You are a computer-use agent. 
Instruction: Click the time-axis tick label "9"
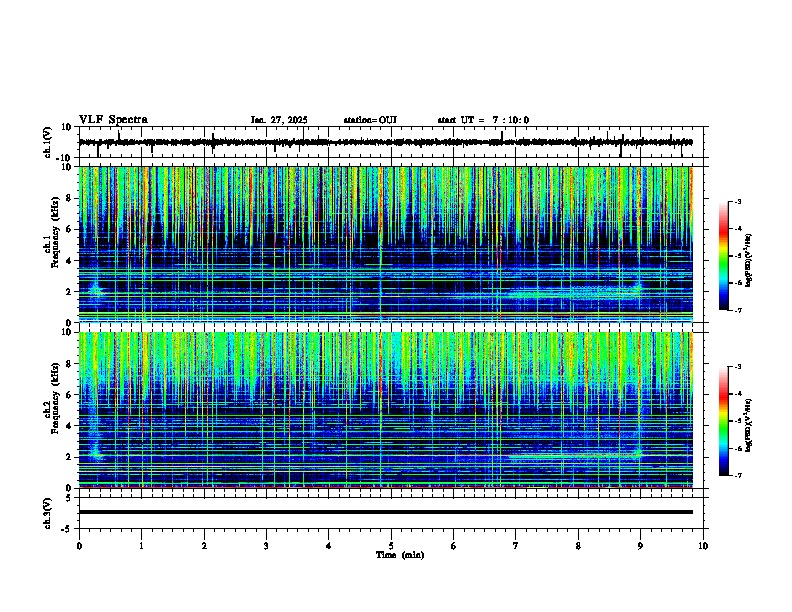[x=640, y=546]
